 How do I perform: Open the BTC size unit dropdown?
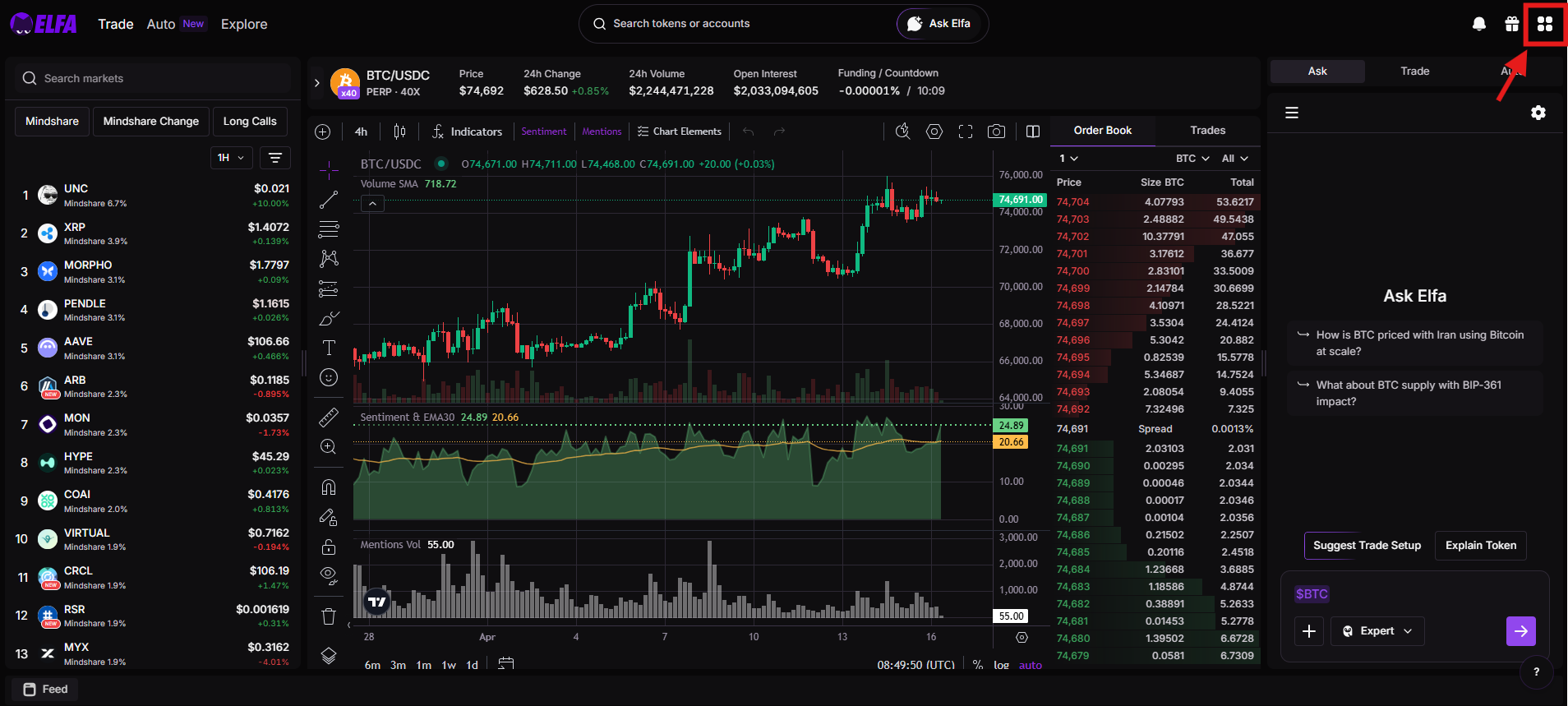coord(1192,159)
